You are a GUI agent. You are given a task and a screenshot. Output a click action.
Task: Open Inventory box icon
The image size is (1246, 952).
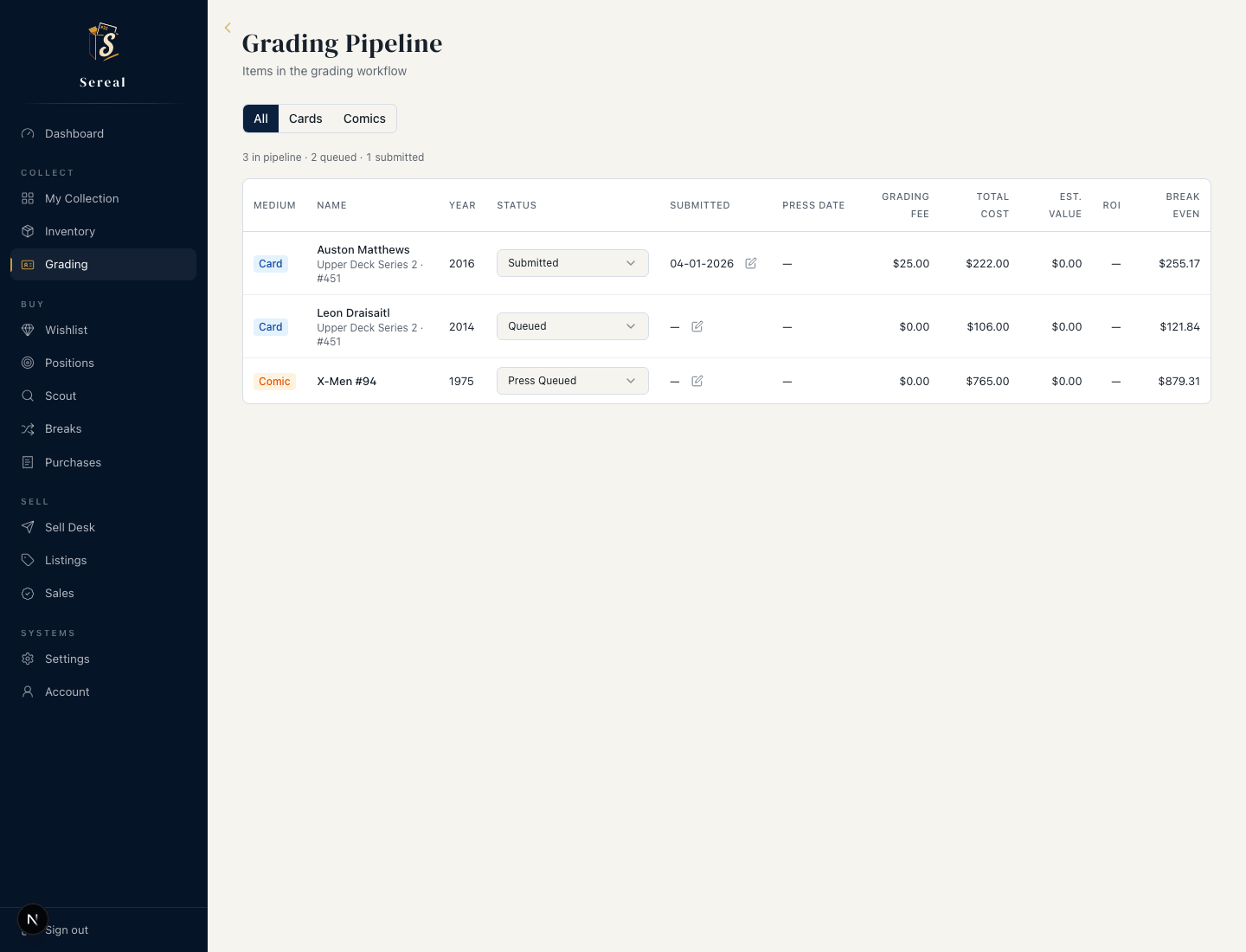coord(28,231)
